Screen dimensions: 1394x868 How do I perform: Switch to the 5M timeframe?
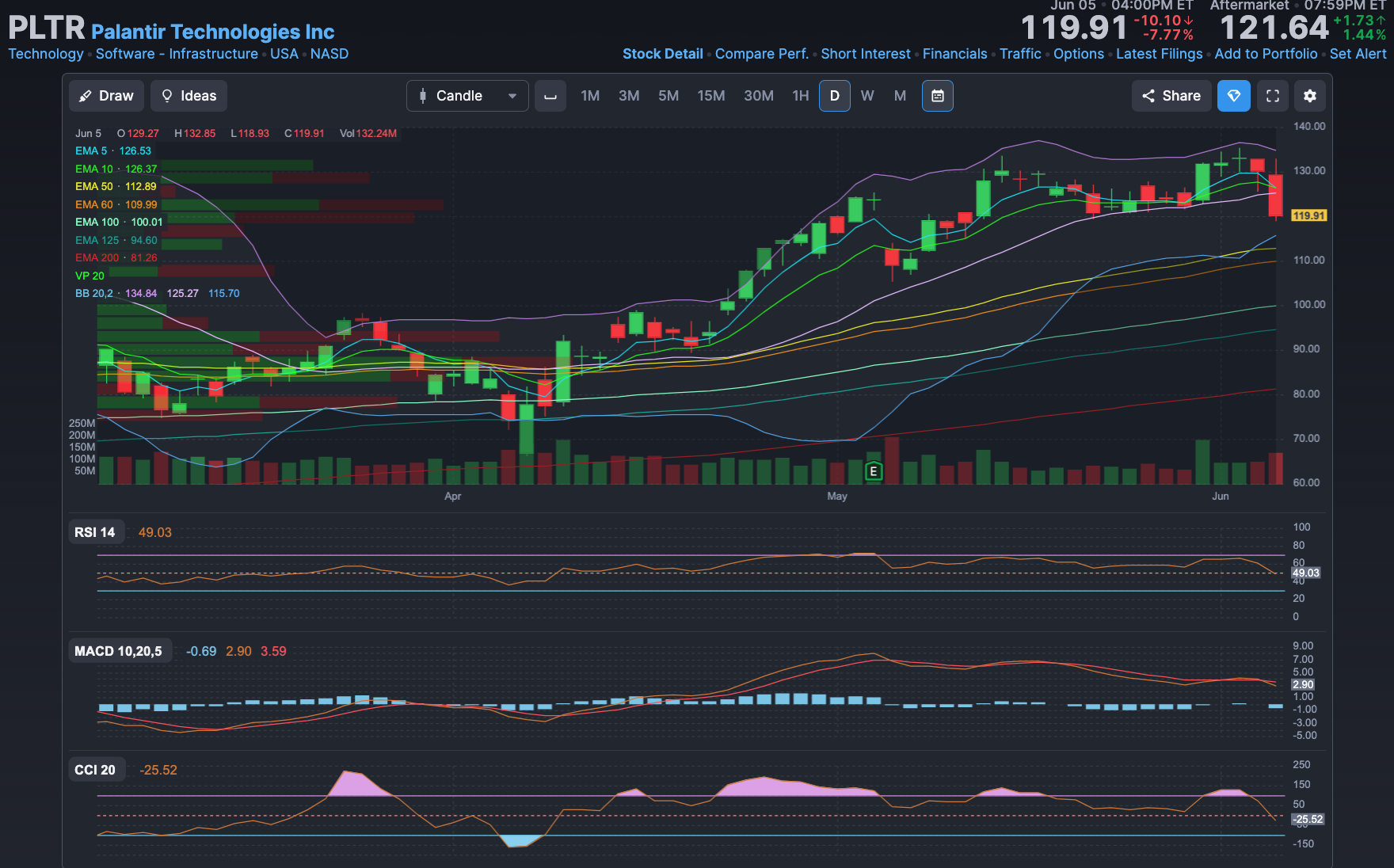[668, 96]
